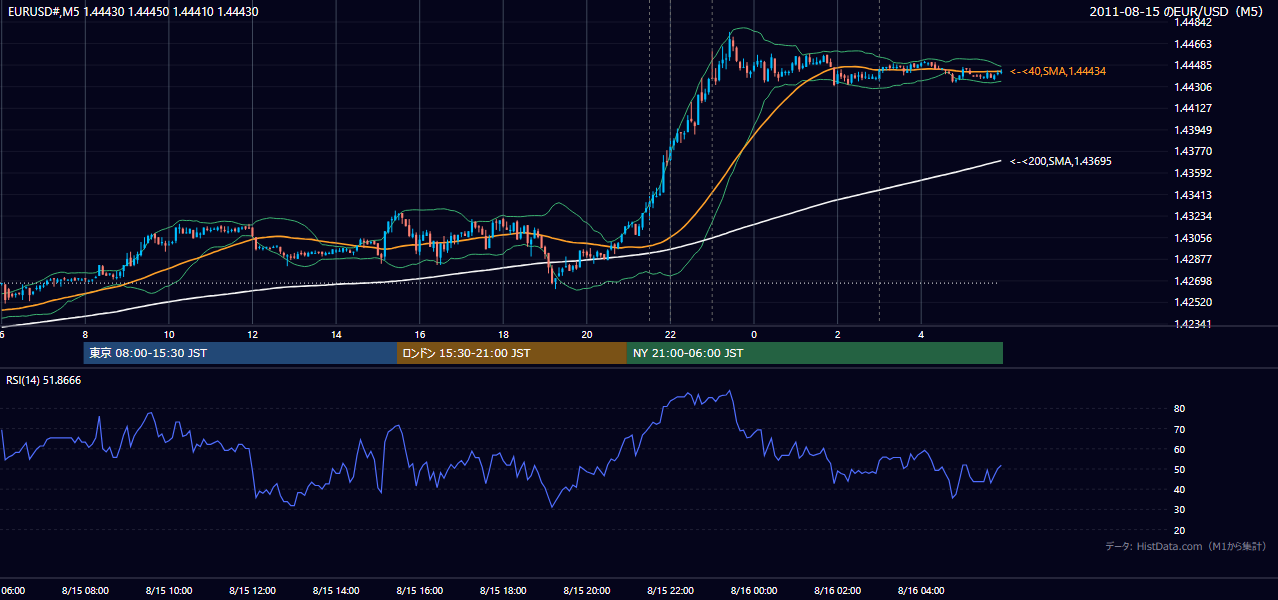Click hour label 20 under the price chart
Screen dimensions: 1278x600
[x=587, y=334]
